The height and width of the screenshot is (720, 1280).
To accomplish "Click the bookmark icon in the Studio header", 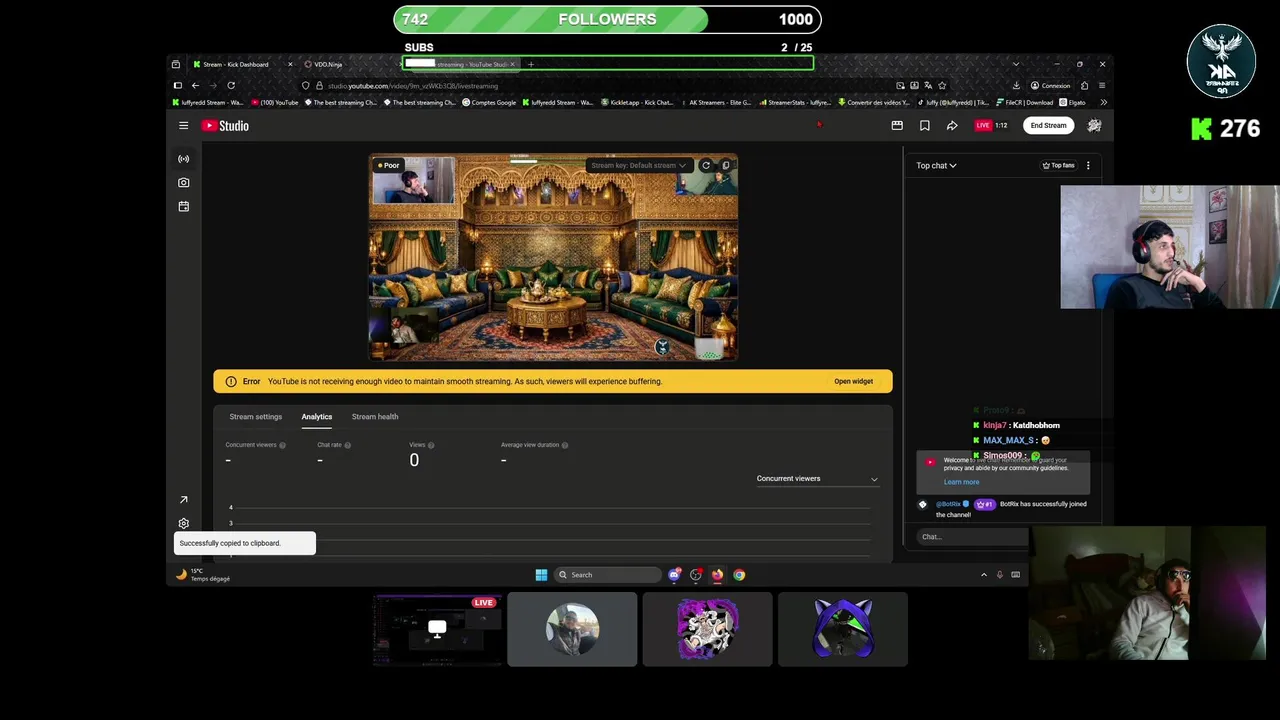I will tap(924, 126).
